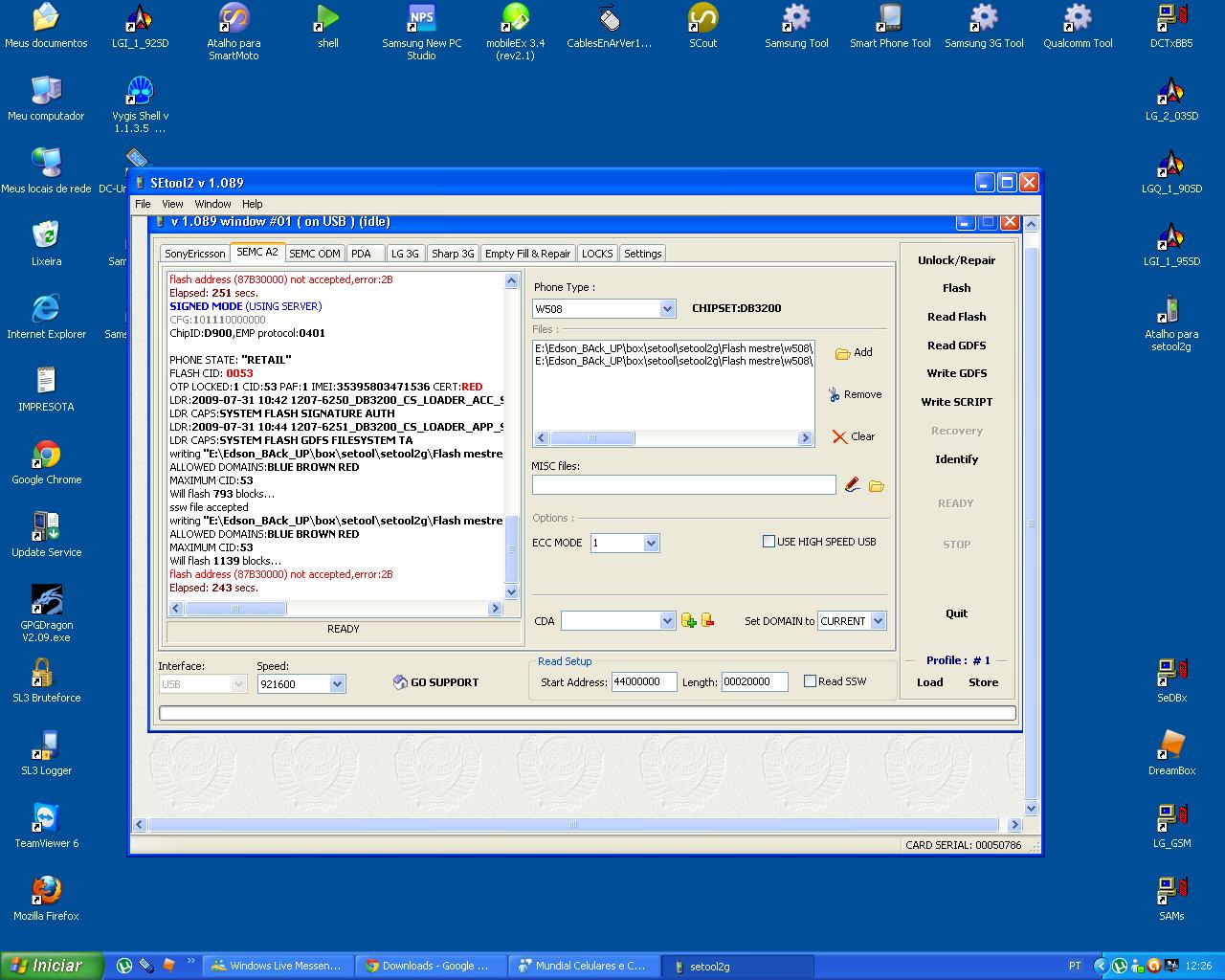This screenshot has height=980, width=1225.
Task: Click the Read Flash button
Action: (956, 317)
